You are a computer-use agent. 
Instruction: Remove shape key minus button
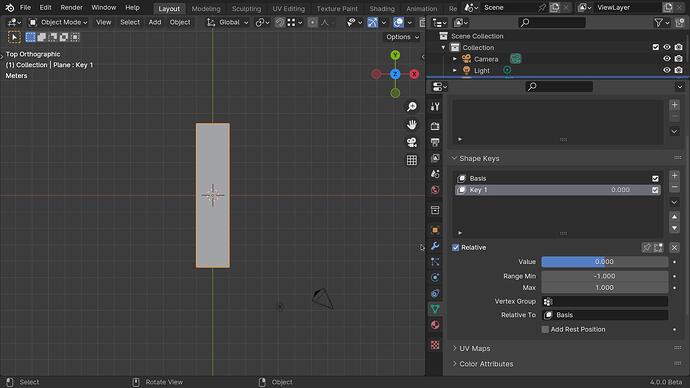pos(674,187)
